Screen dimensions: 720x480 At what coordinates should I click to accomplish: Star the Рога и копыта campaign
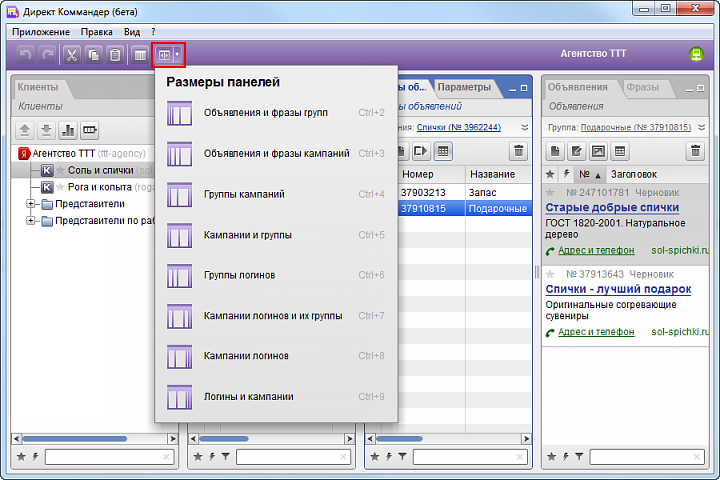60,187
